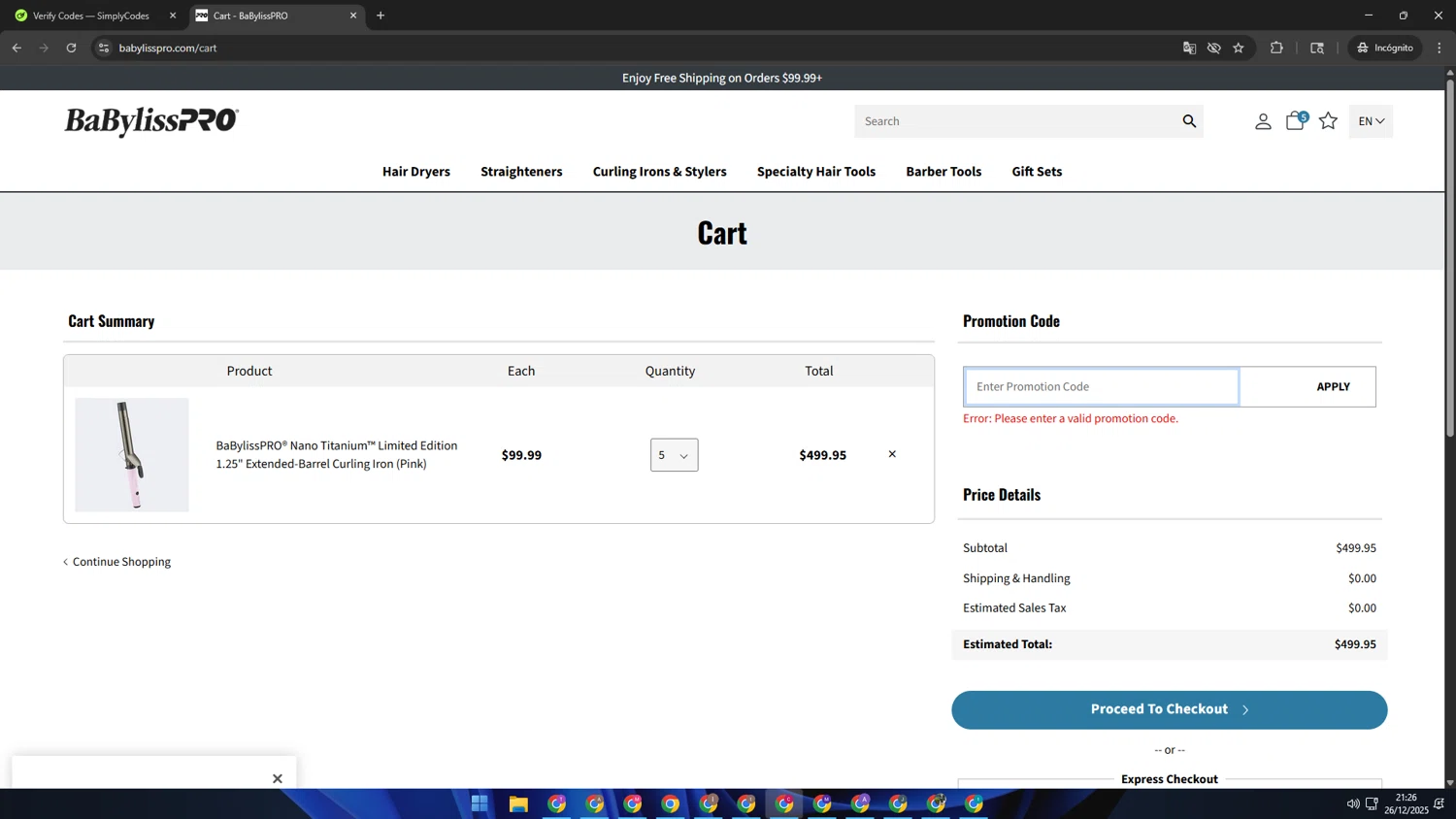Close the Verify Codes SimplyCodes tab
This screenshot has height=819, width=1456.
(173, 16)
